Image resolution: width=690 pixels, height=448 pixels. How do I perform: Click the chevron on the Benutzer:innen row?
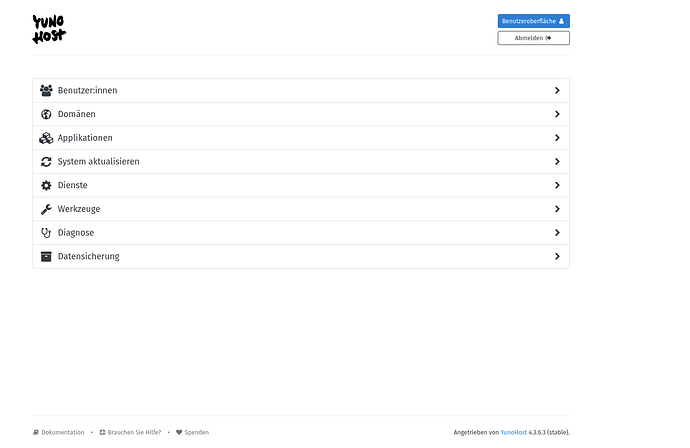(557, 90)
